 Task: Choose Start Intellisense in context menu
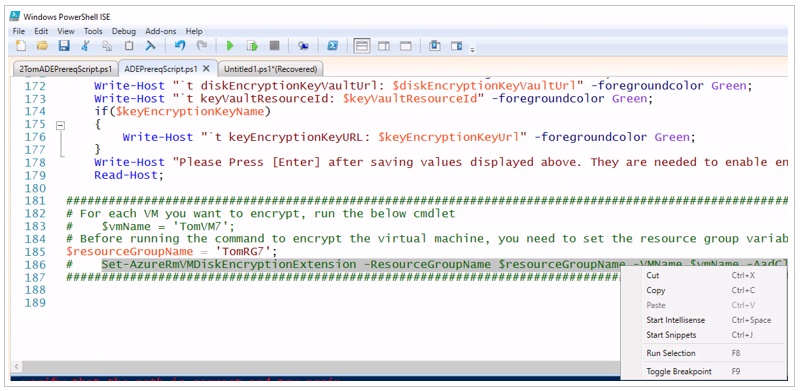[704, 320]
